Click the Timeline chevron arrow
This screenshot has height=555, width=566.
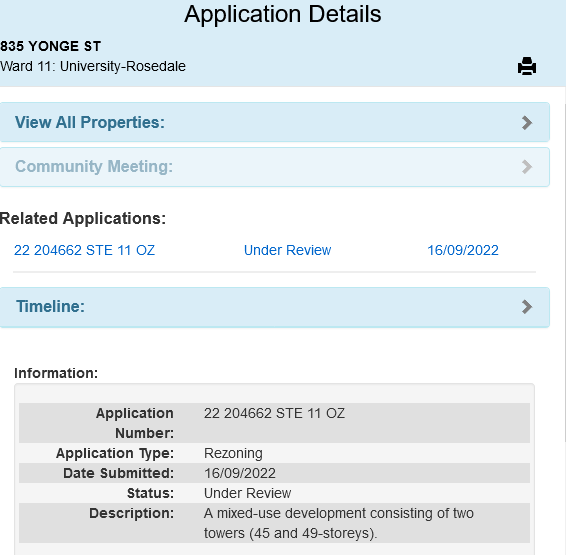[x=527, y=307]
